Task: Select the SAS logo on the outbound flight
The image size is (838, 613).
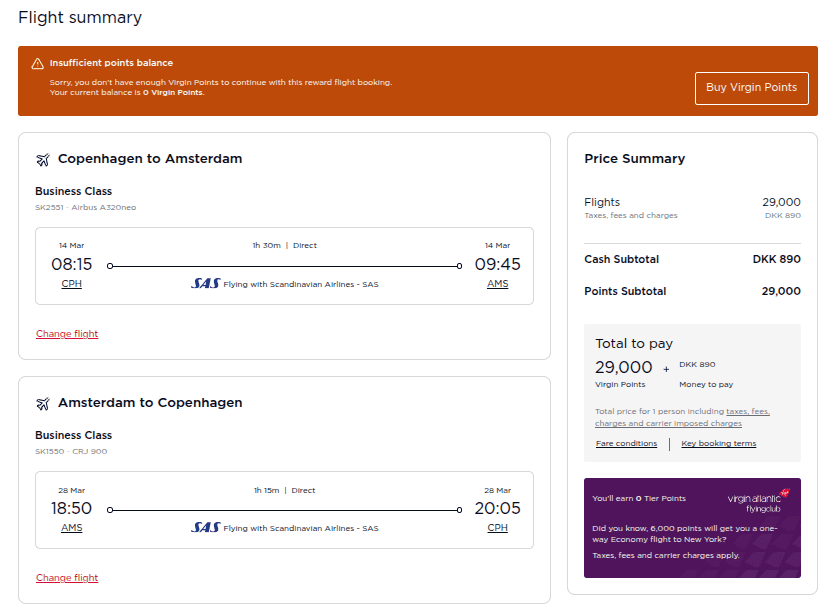Action: pos(206,284)
